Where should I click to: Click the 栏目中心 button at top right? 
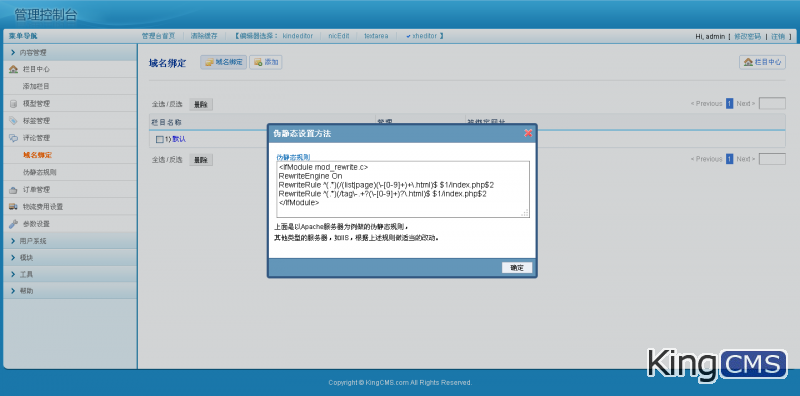click(762, 62)
